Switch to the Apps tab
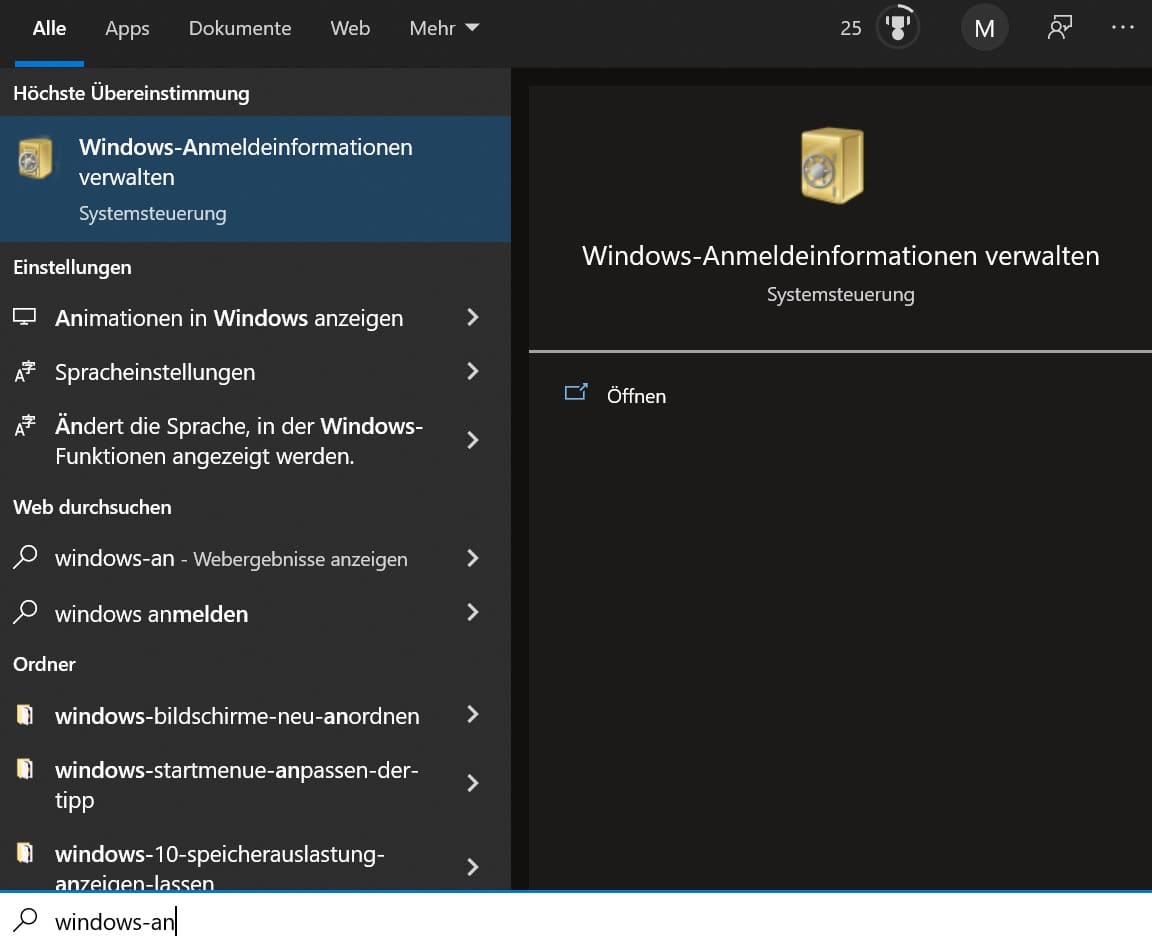The width and height of the screenshot is (1152, 952). [127, 28]
